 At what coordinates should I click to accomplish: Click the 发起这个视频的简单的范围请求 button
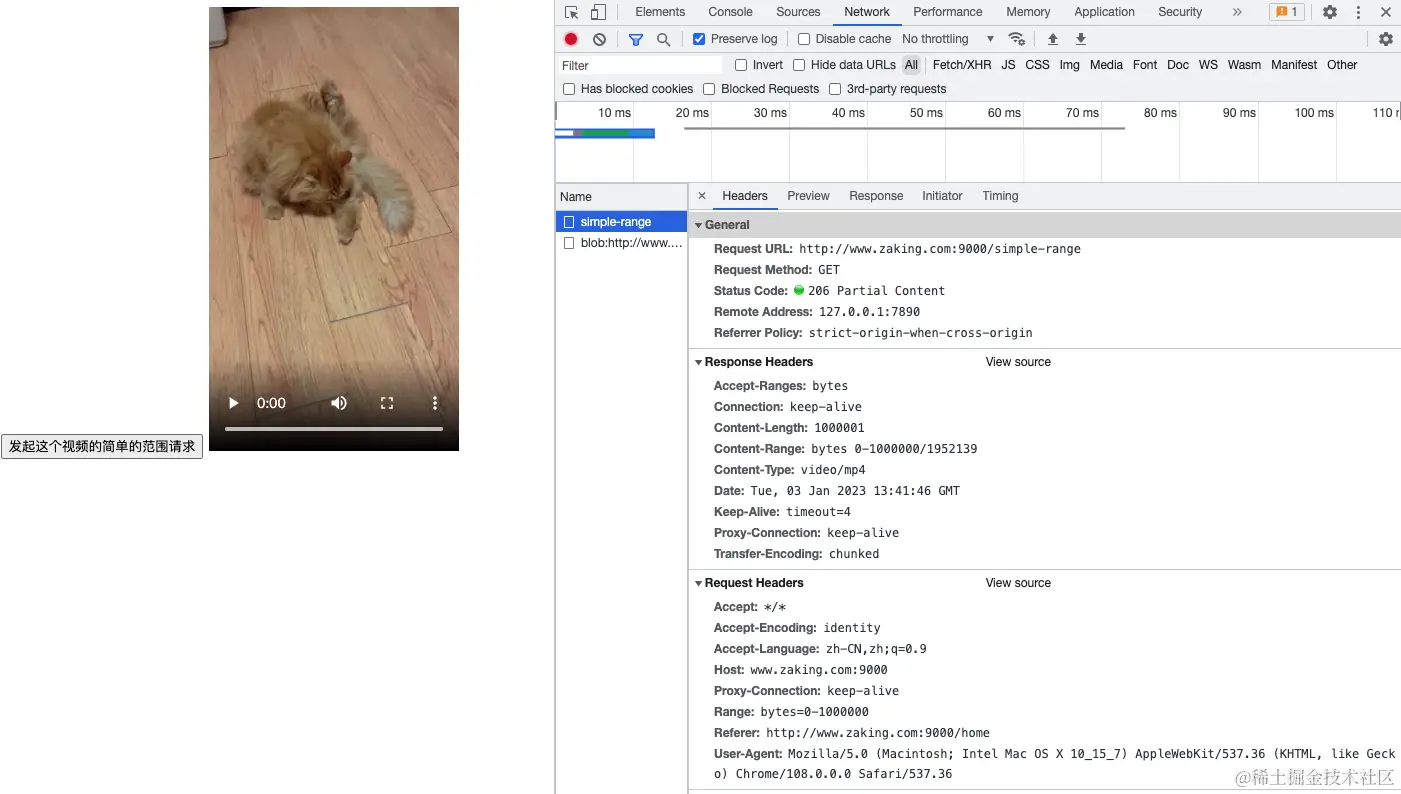102,446
